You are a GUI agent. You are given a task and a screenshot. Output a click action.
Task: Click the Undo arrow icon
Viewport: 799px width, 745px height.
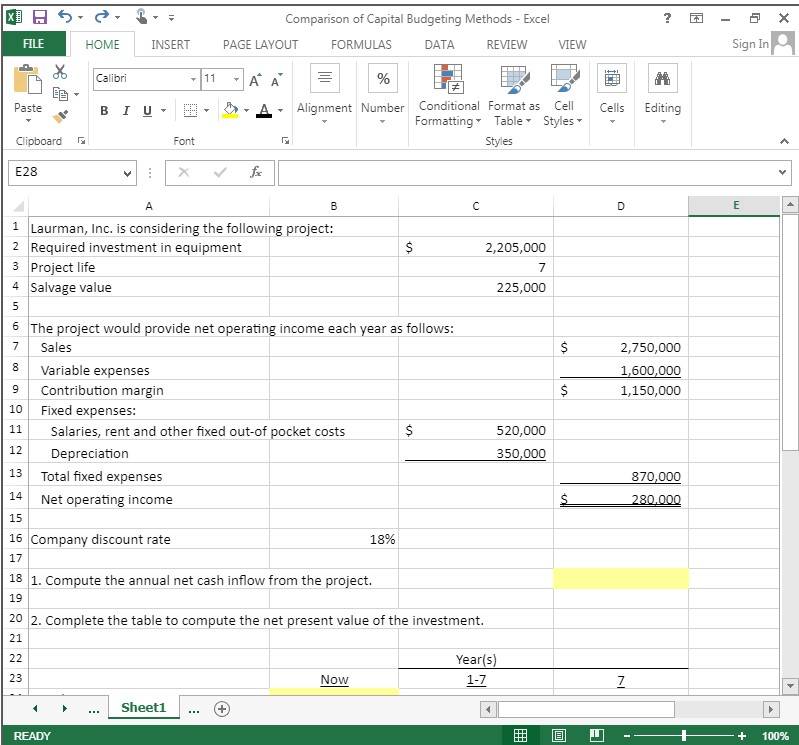(x=66, y=17)
